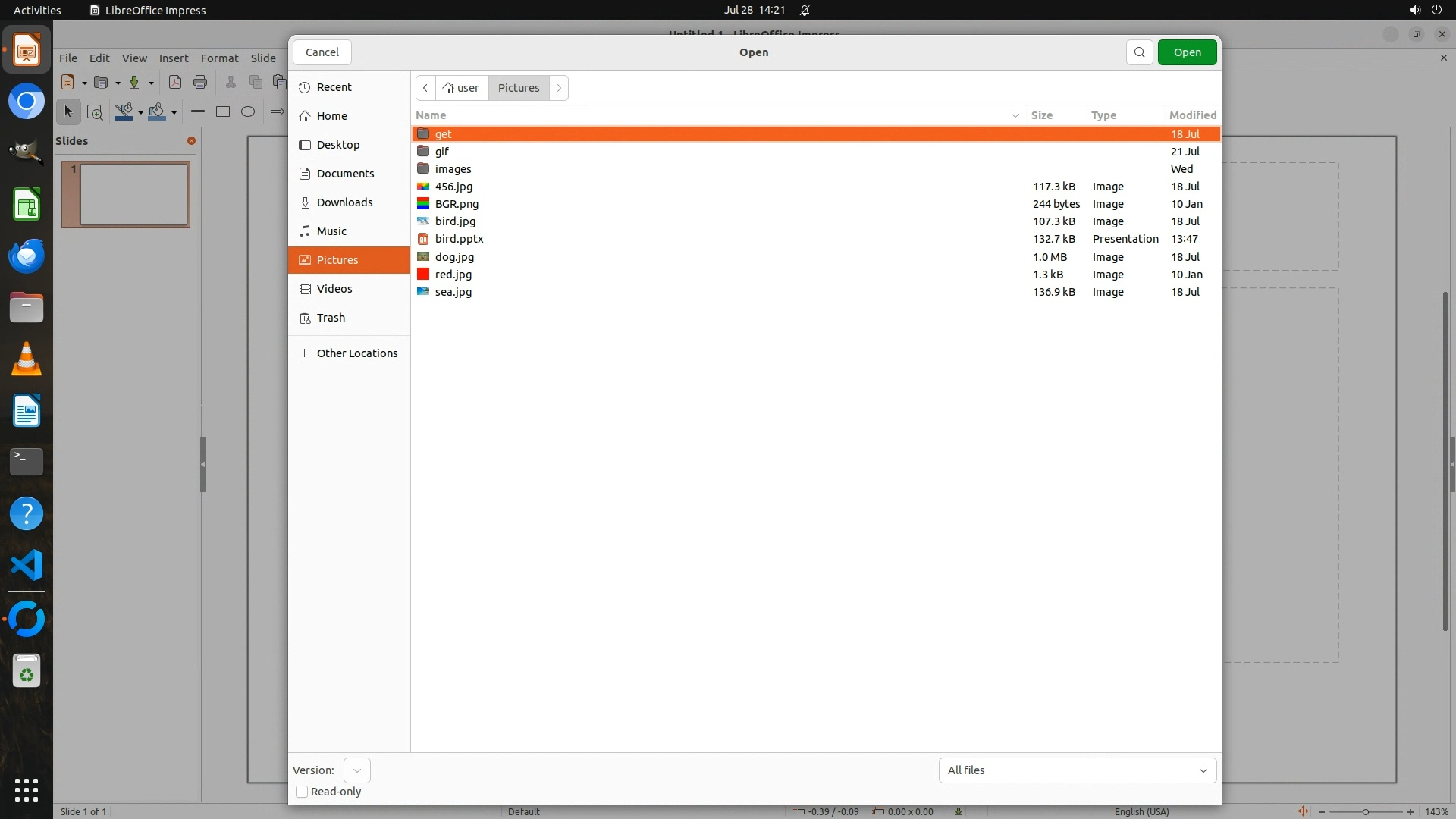Click the Export as PDF toolbar icon
The height and width of the screenshot is (819, 1456).
[175, 83]
